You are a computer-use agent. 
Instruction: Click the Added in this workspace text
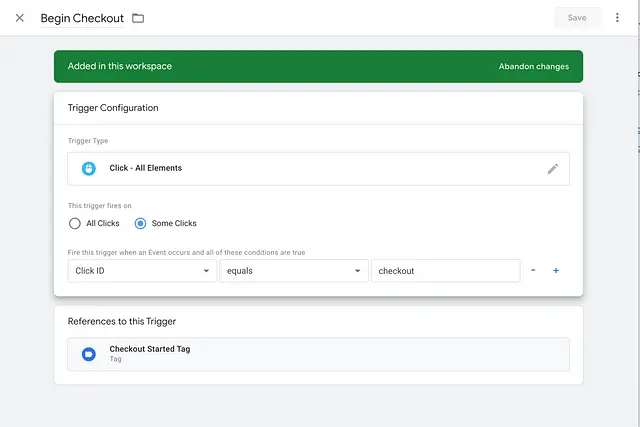tap(120, 67)
